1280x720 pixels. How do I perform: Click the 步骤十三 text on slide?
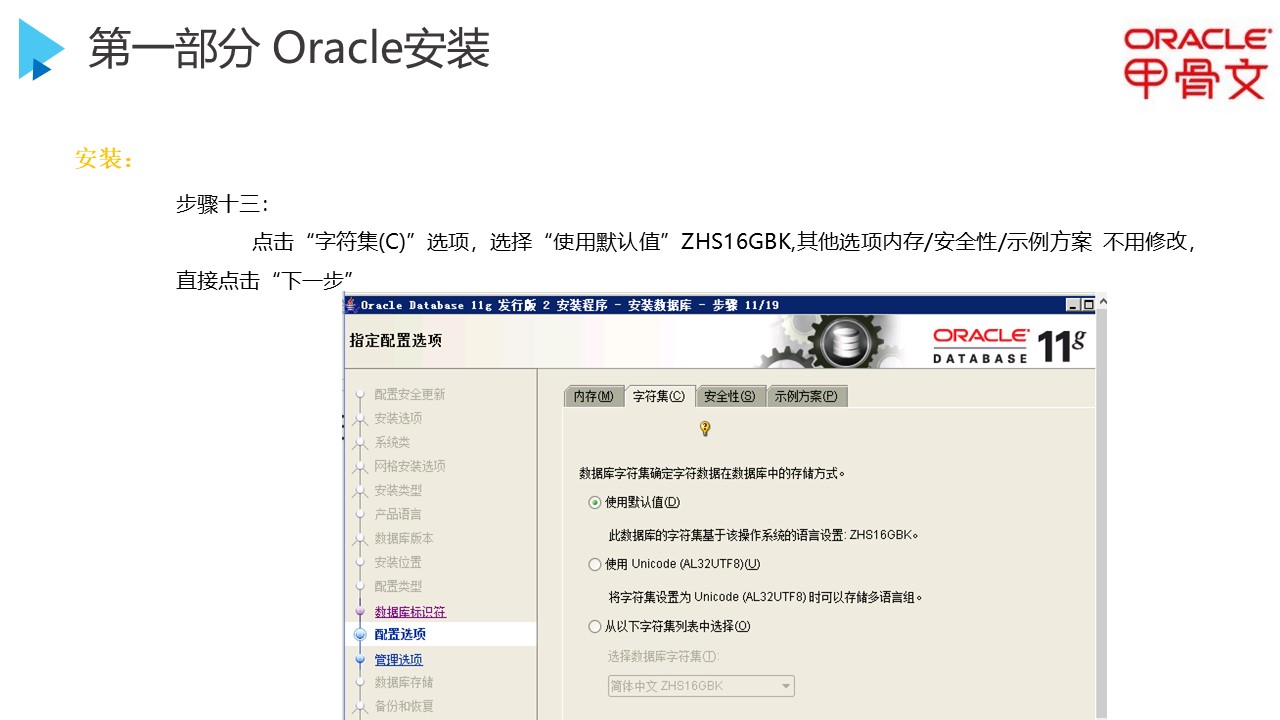222,205
